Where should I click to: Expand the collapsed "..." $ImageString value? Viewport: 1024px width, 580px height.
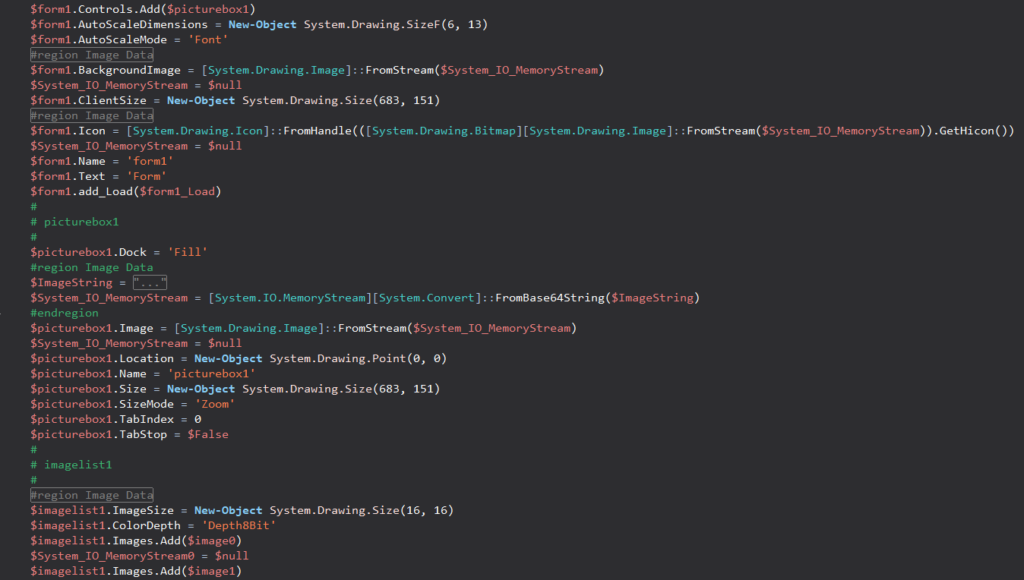pyautogui.click(x=150, y=283)
